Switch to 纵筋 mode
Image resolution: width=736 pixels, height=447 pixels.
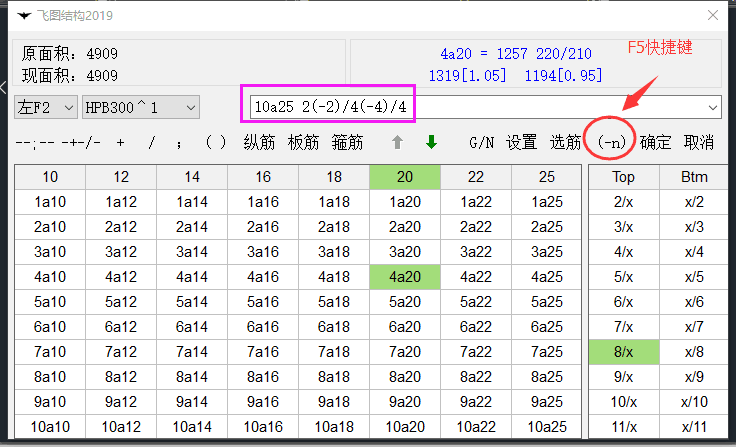[x=259, y=142]
